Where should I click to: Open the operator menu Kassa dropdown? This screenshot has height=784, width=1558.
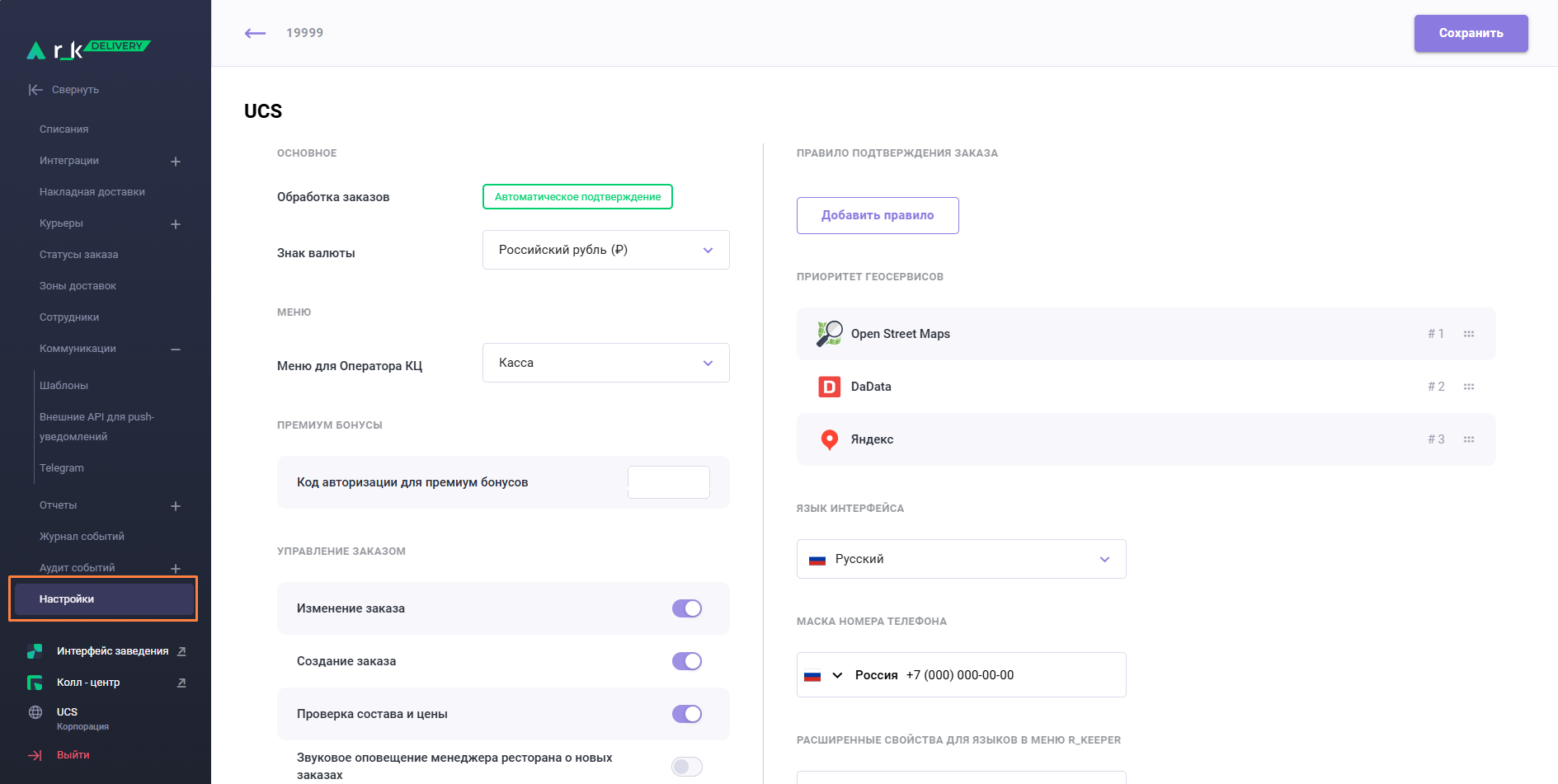point(605,363)
